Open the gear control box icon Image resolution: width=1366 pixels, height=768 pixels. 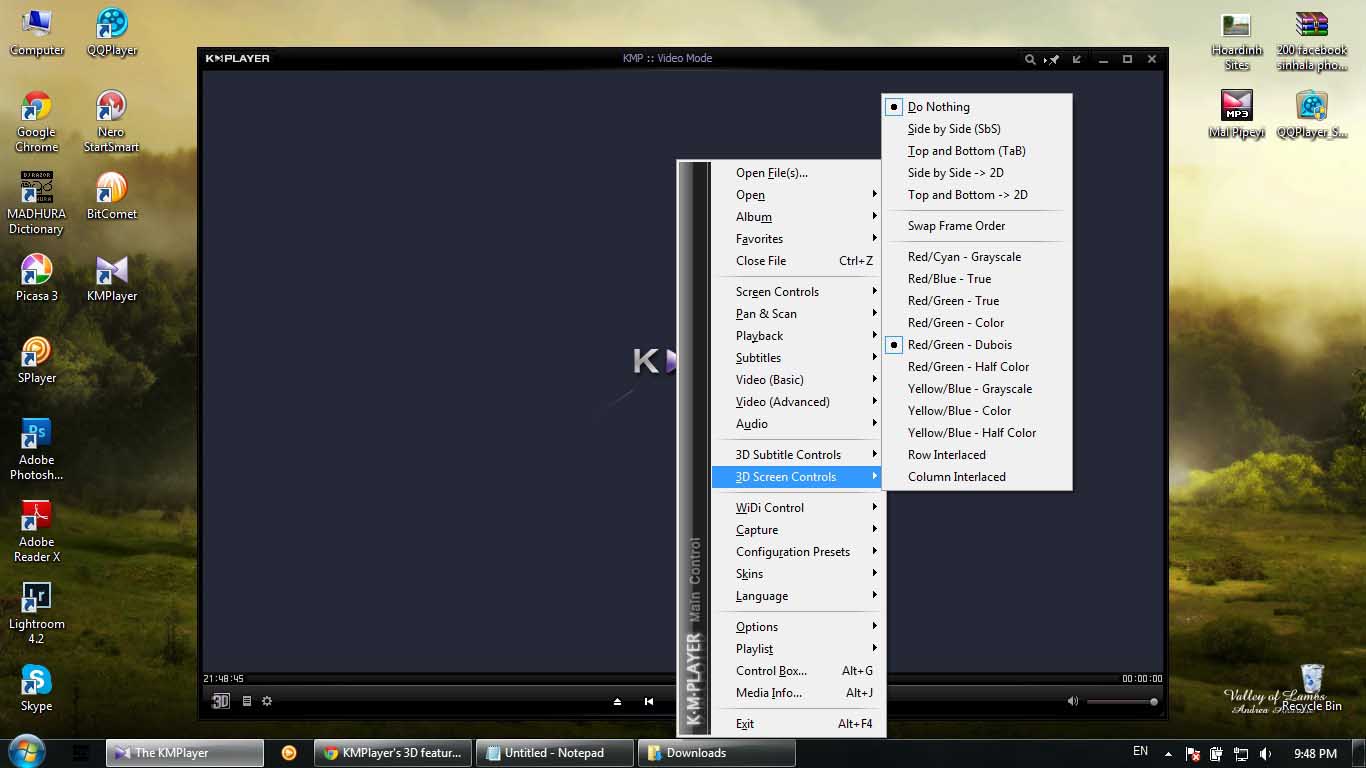(x=267, y=701)
